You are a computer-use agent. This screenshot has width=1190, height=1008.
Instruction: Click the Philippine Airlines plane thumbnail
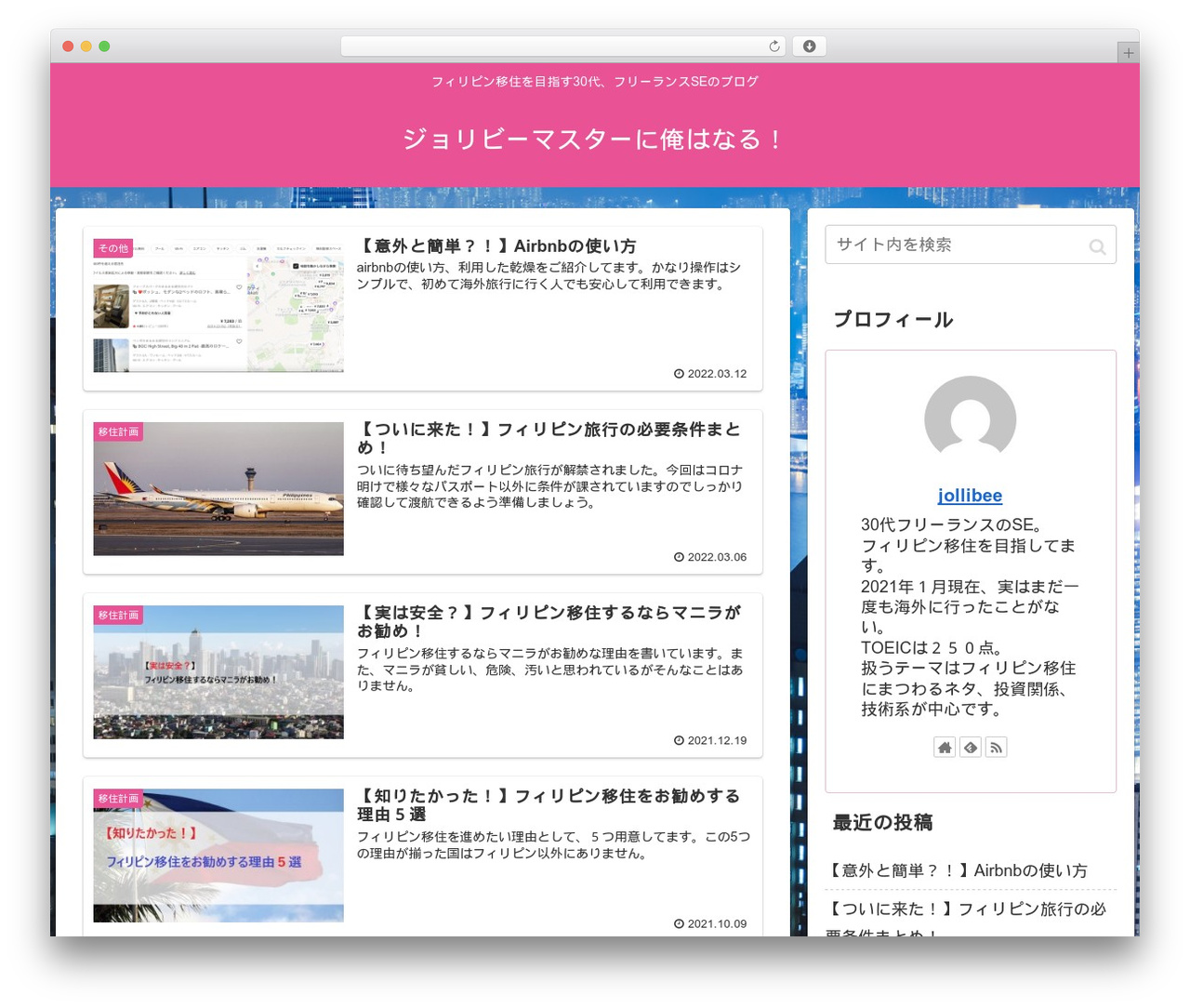coord(218,489)
